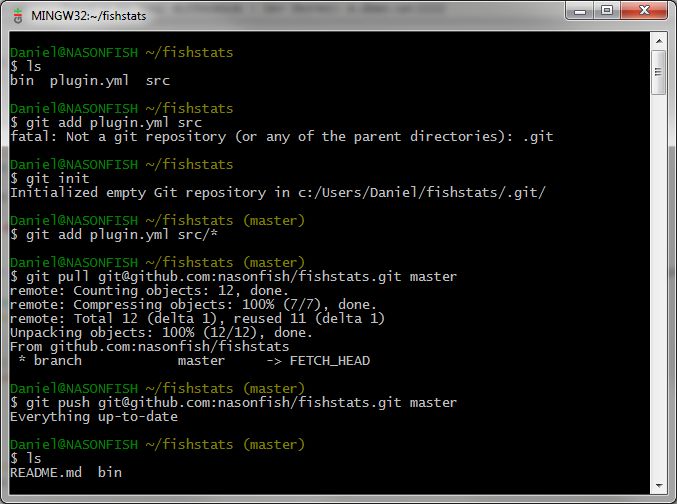
Task: Click the git pull command line
Action: click(x=233, y=276)
